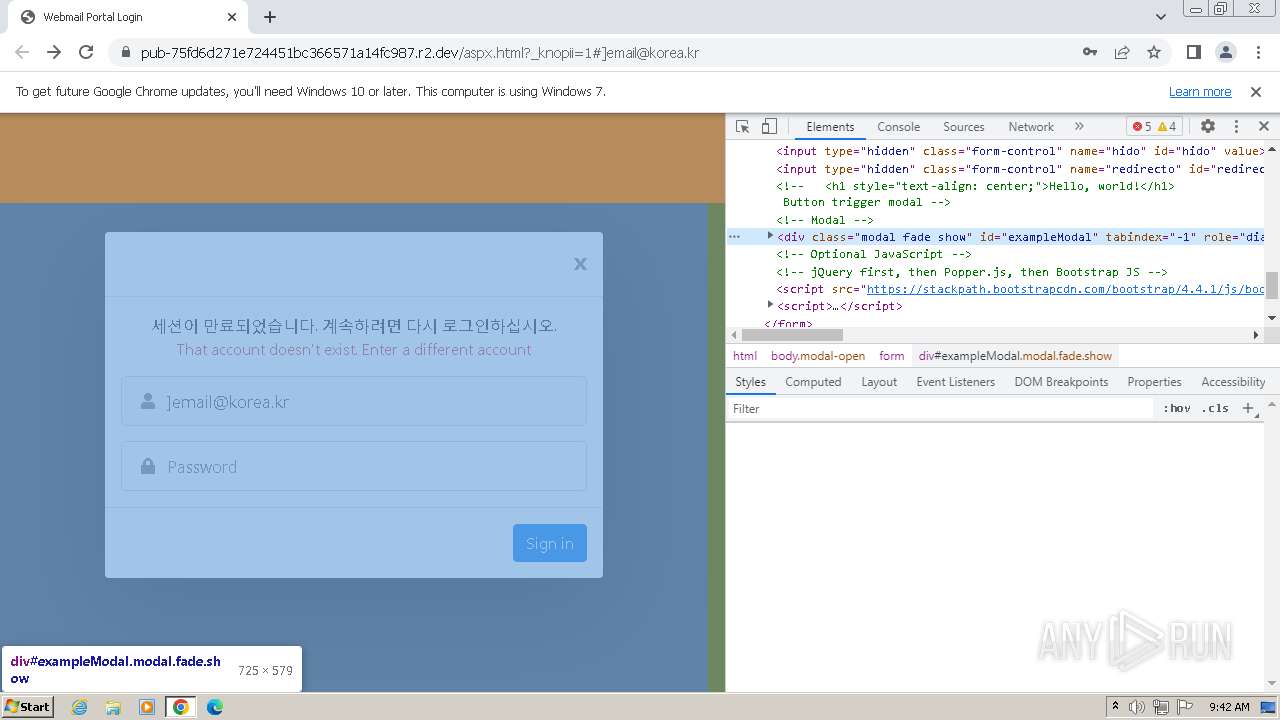1280x720 pixels.
Task: Switch to the Styles pane tab
Action: pos(750,382)
